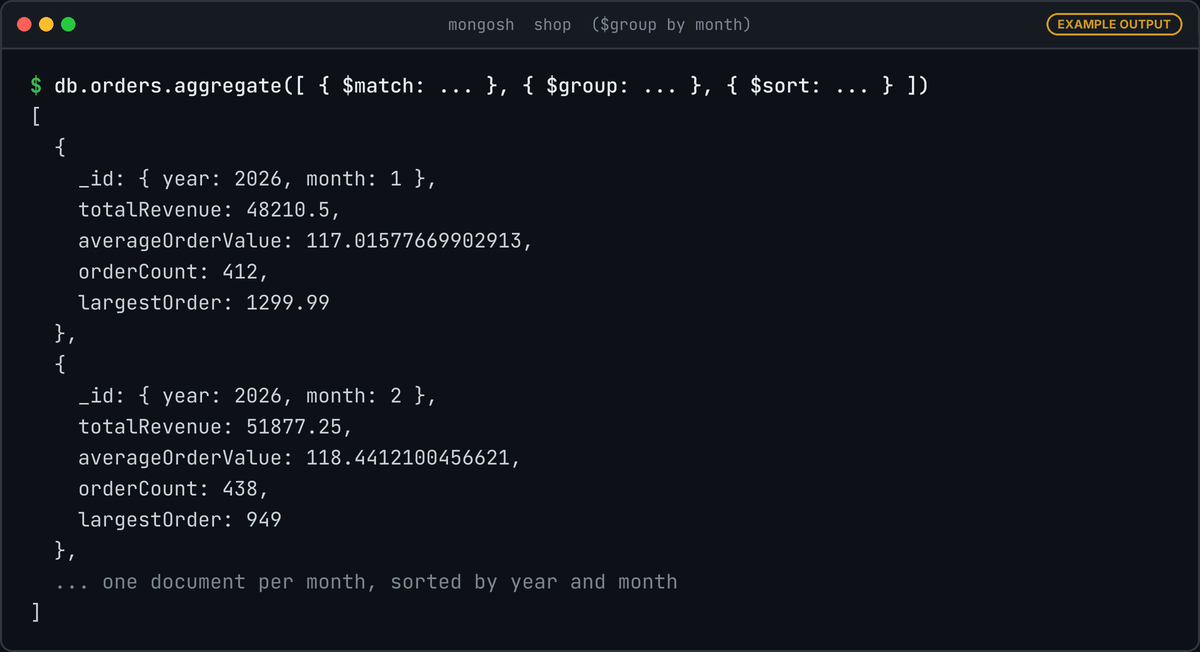
Task: Click the '... one document per month' comment line
Action: coord(366,582)
